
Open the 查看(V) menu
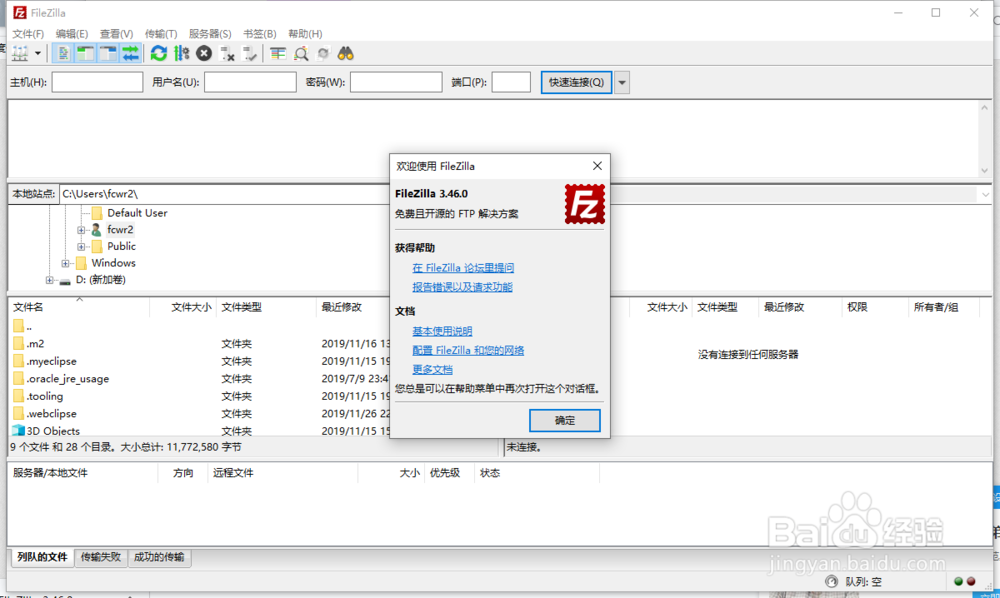click(x=116, y=34)
